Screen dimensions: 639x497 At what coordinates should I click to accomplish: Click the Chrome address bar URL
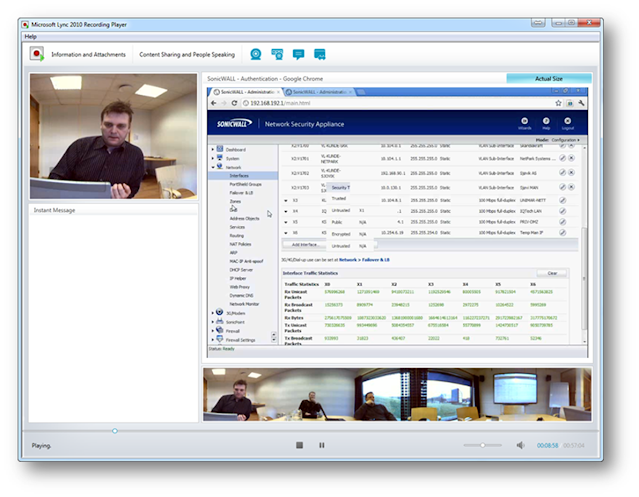[280, 103]
